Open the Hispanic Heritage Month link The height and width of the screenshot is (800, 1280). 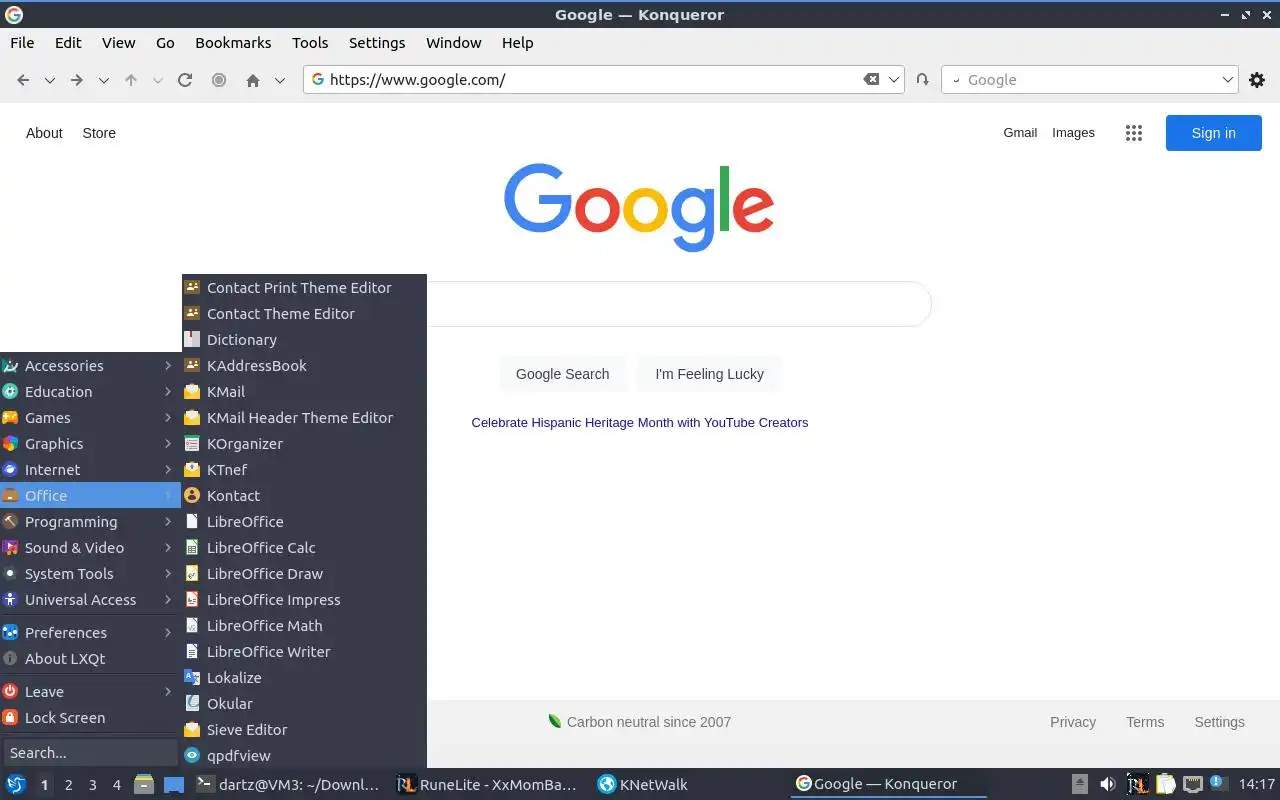click(640, 423)
